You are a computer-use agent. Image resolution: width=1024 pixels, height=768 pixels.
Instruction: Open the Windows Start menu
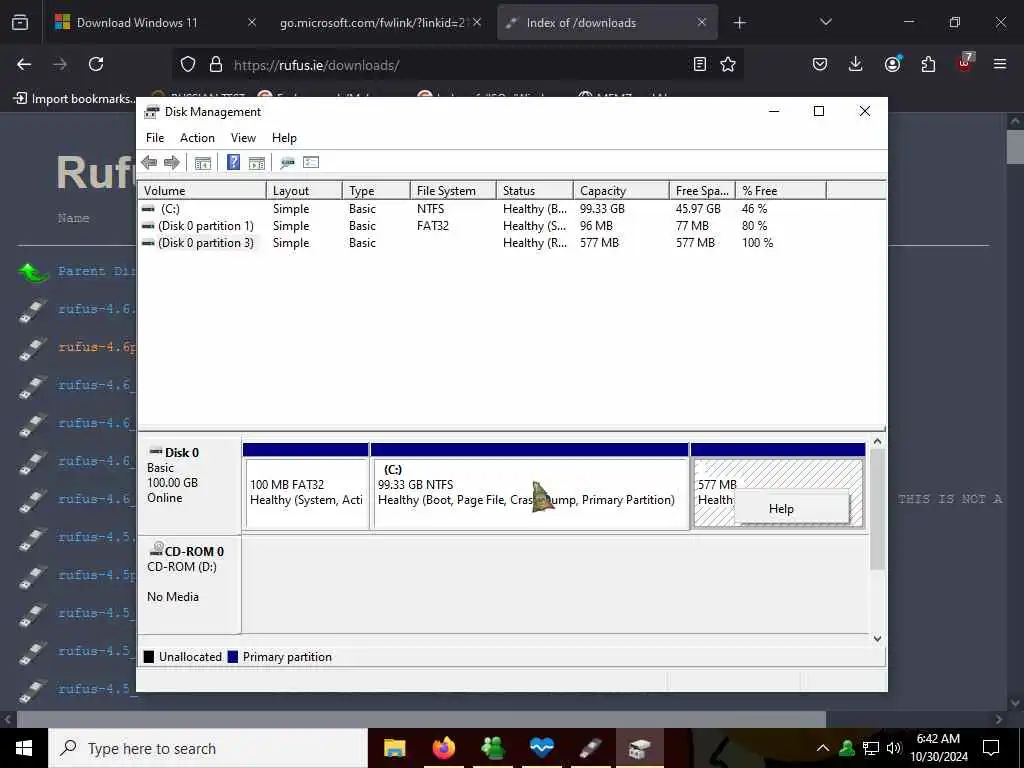(x=24, y=748)
